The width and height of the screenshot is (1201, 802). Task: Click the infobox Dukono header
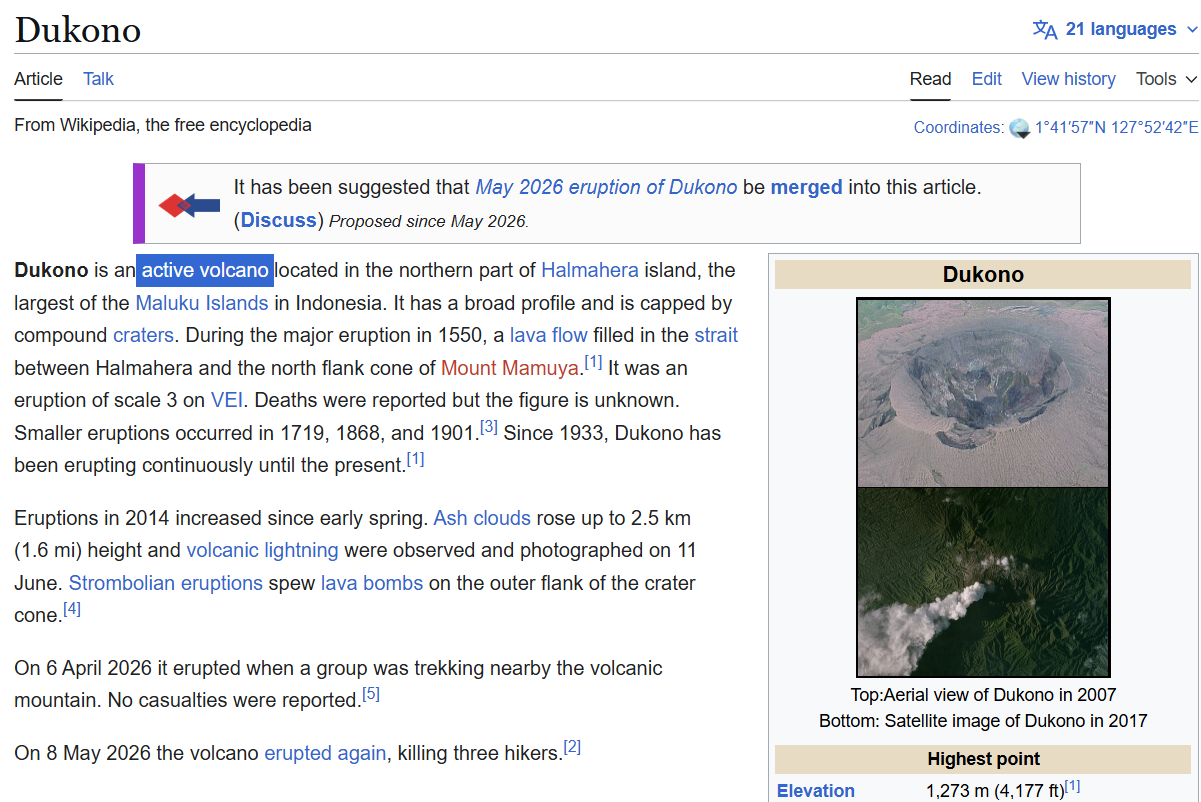[x=983, y=275]
